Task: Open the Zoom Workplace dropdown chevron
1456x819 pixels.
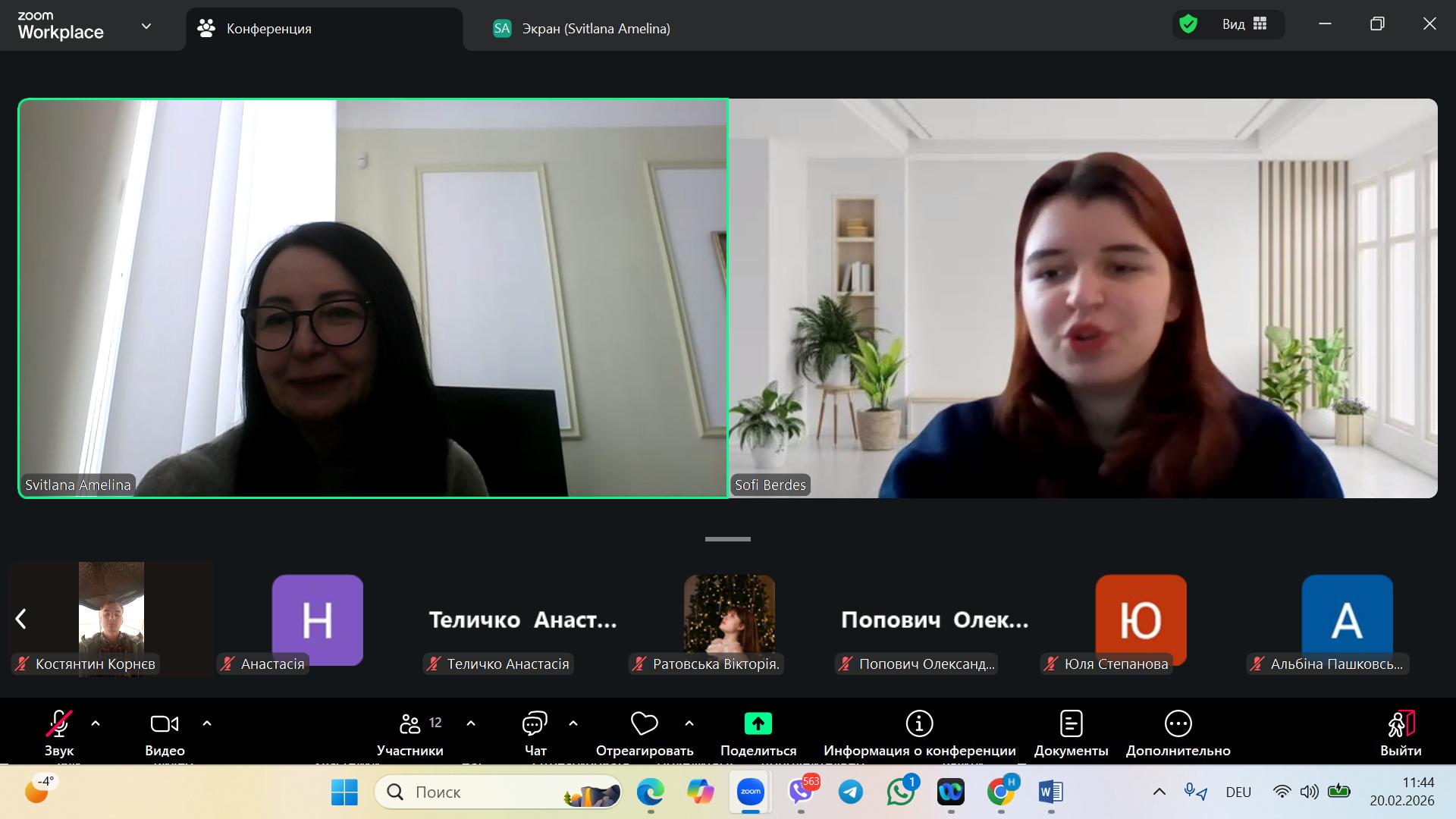Action: coord(146,27)
